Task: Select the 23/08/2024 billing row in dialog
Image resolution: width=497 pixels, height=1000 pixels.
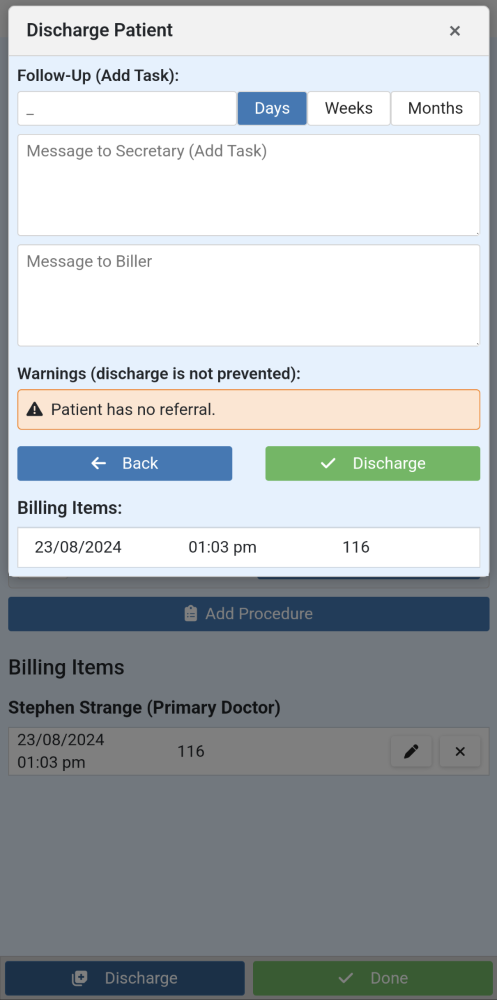Action: [x=249, y=547]
